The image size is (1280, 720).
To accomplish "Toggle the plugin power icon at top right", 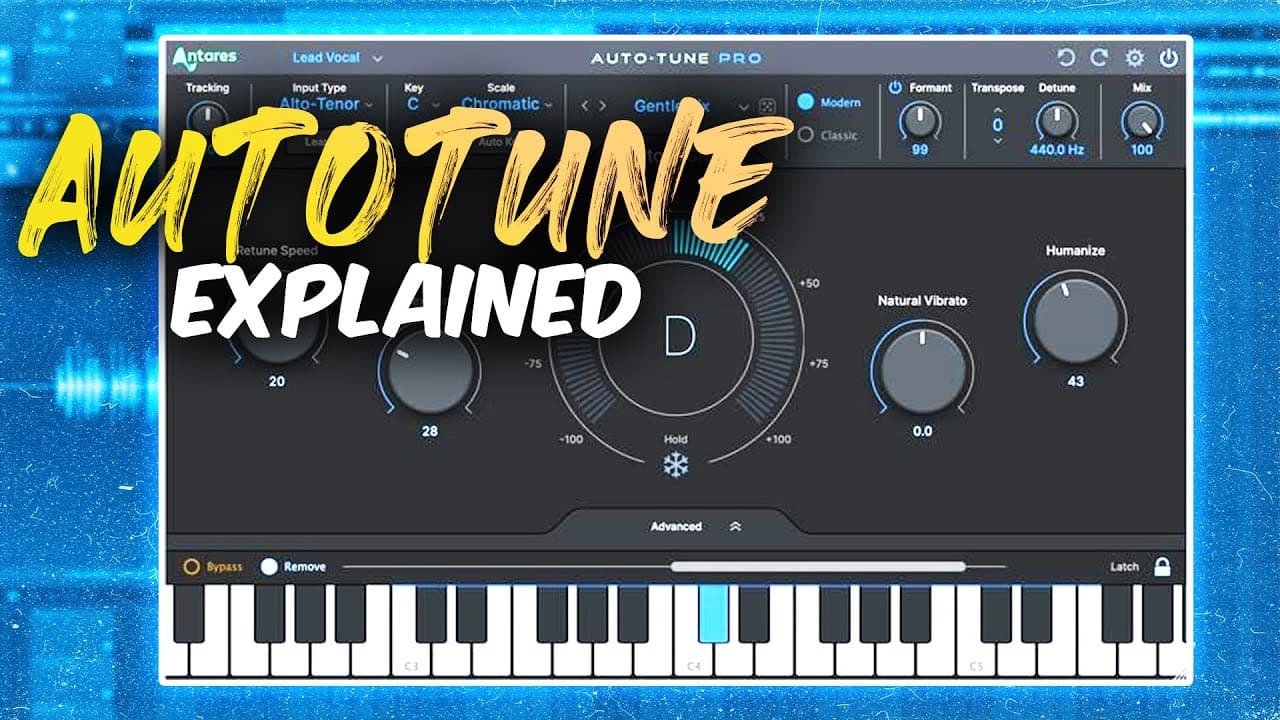I will pos(1168,58).
